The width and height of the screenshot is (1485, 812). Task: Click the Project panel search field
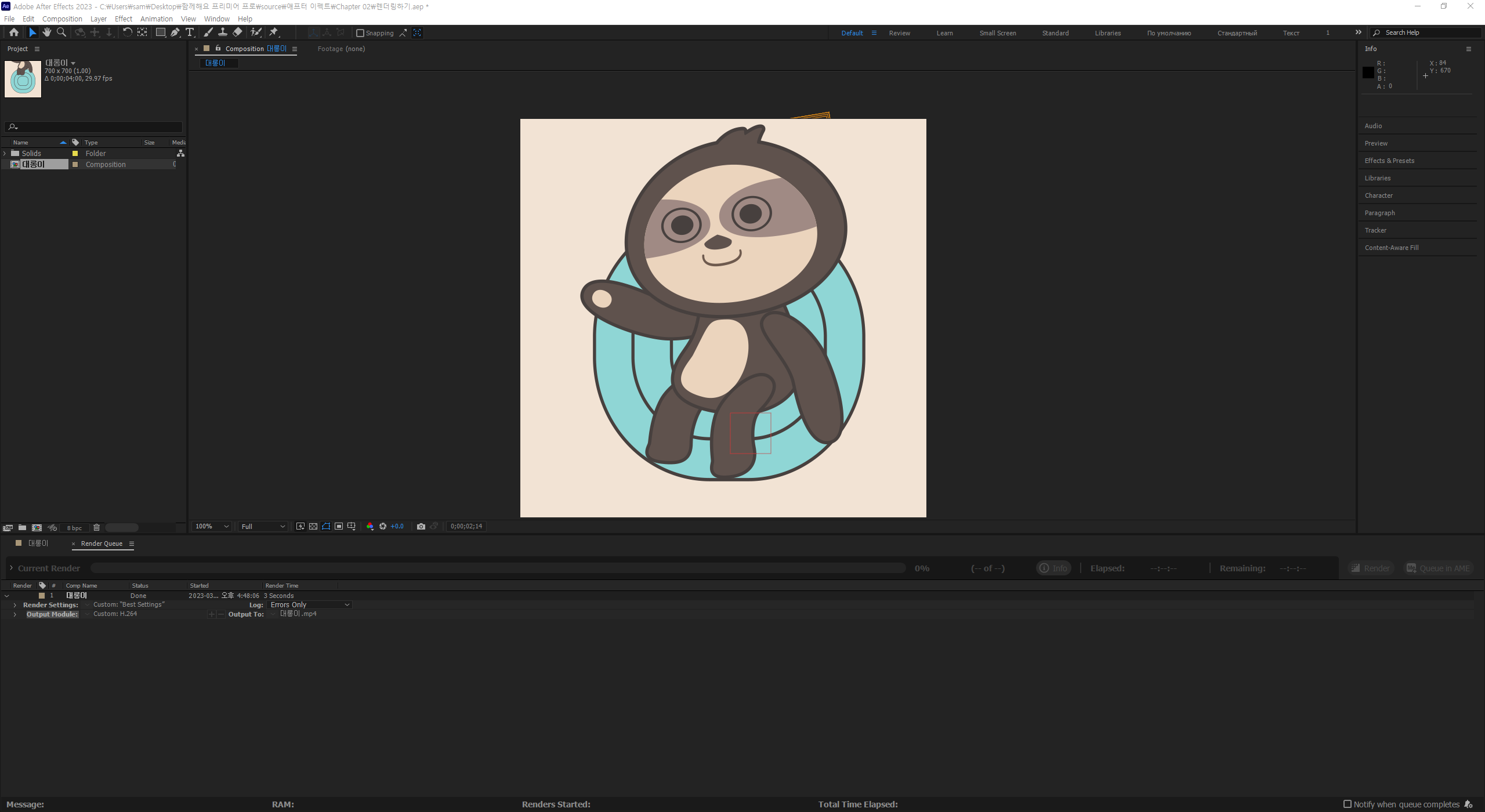click(x=99, y=127)
